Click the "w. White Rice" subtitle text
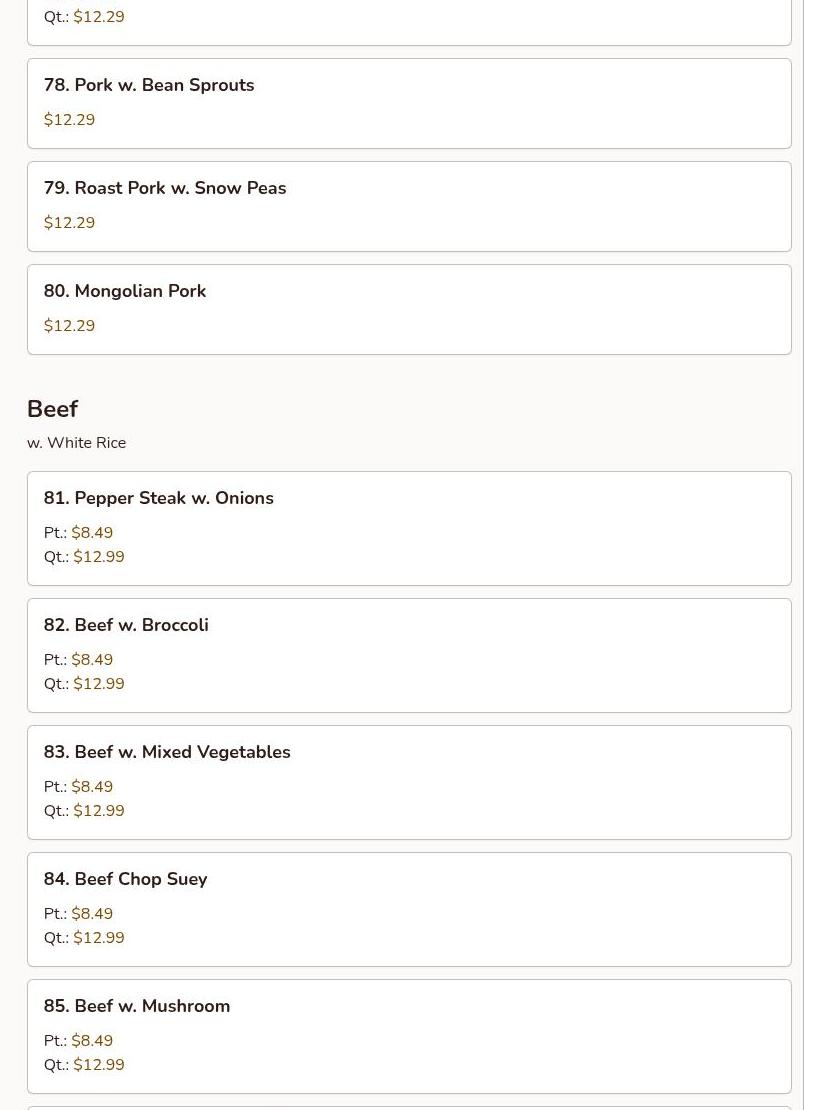The width and height of the screenshot is (824, 1110). coord(76,443)
